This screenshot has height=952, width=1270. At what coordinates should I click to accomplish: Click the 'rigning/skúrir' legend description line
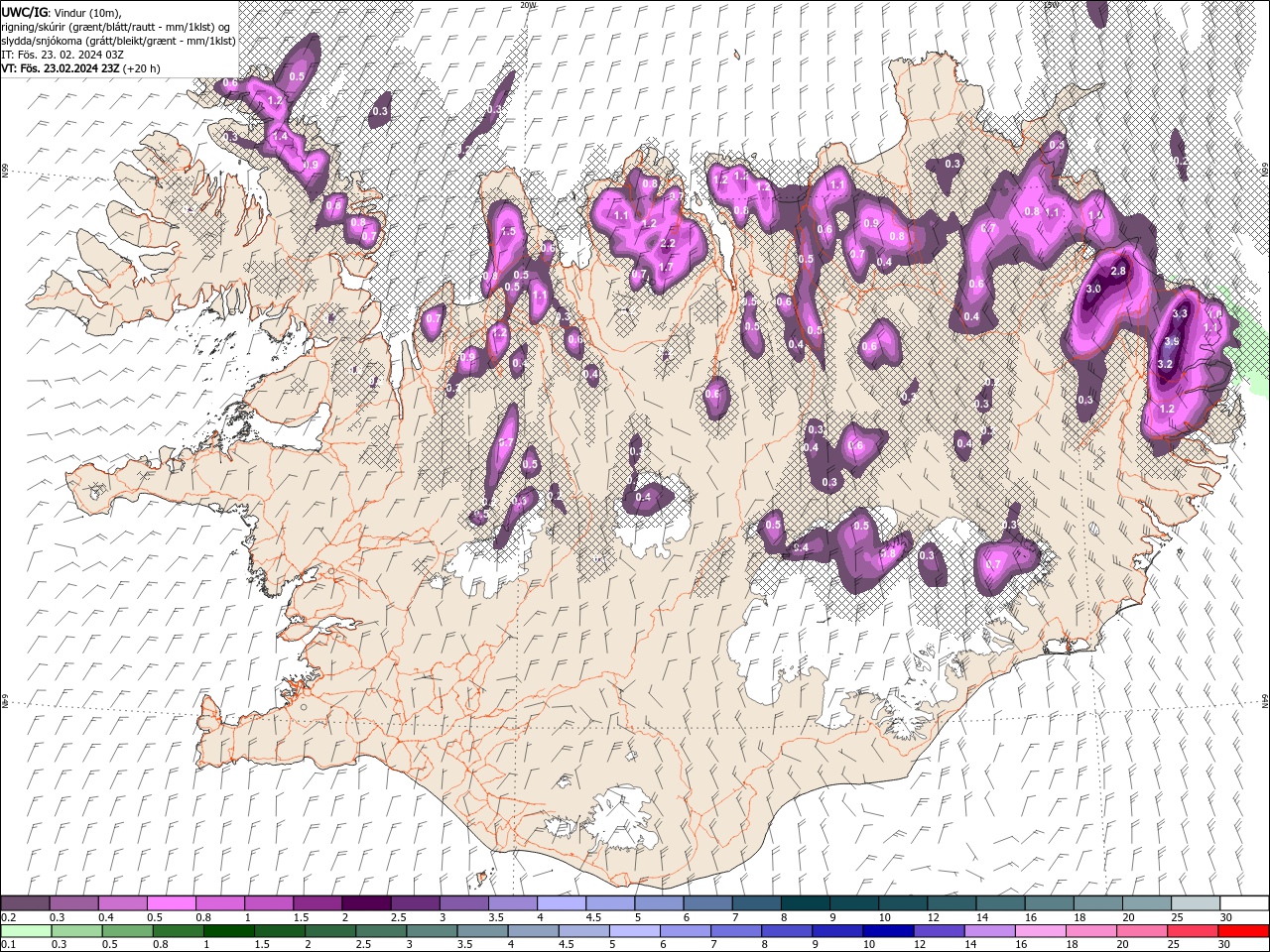116,26
